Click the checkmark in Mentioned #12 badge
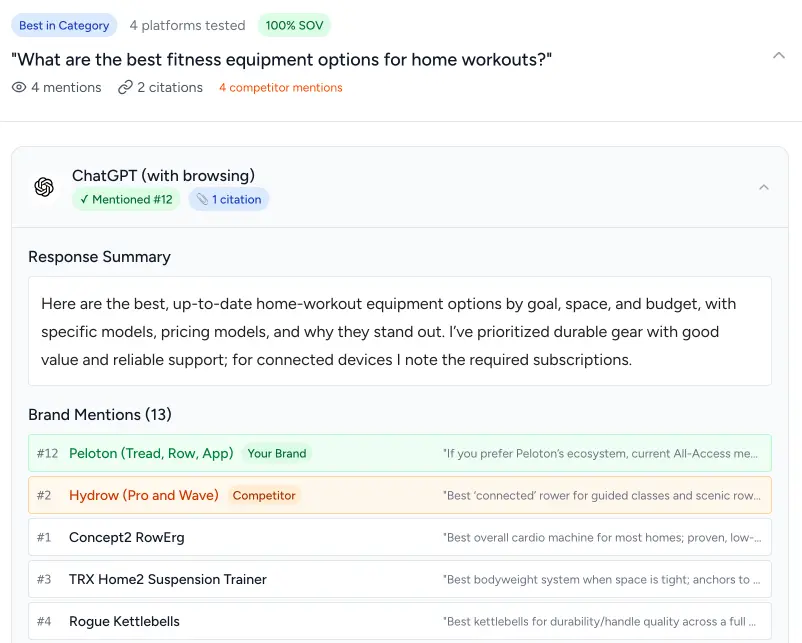Viewport: 802px width, 643px height. pyautogui.click(x=84, y=200)
